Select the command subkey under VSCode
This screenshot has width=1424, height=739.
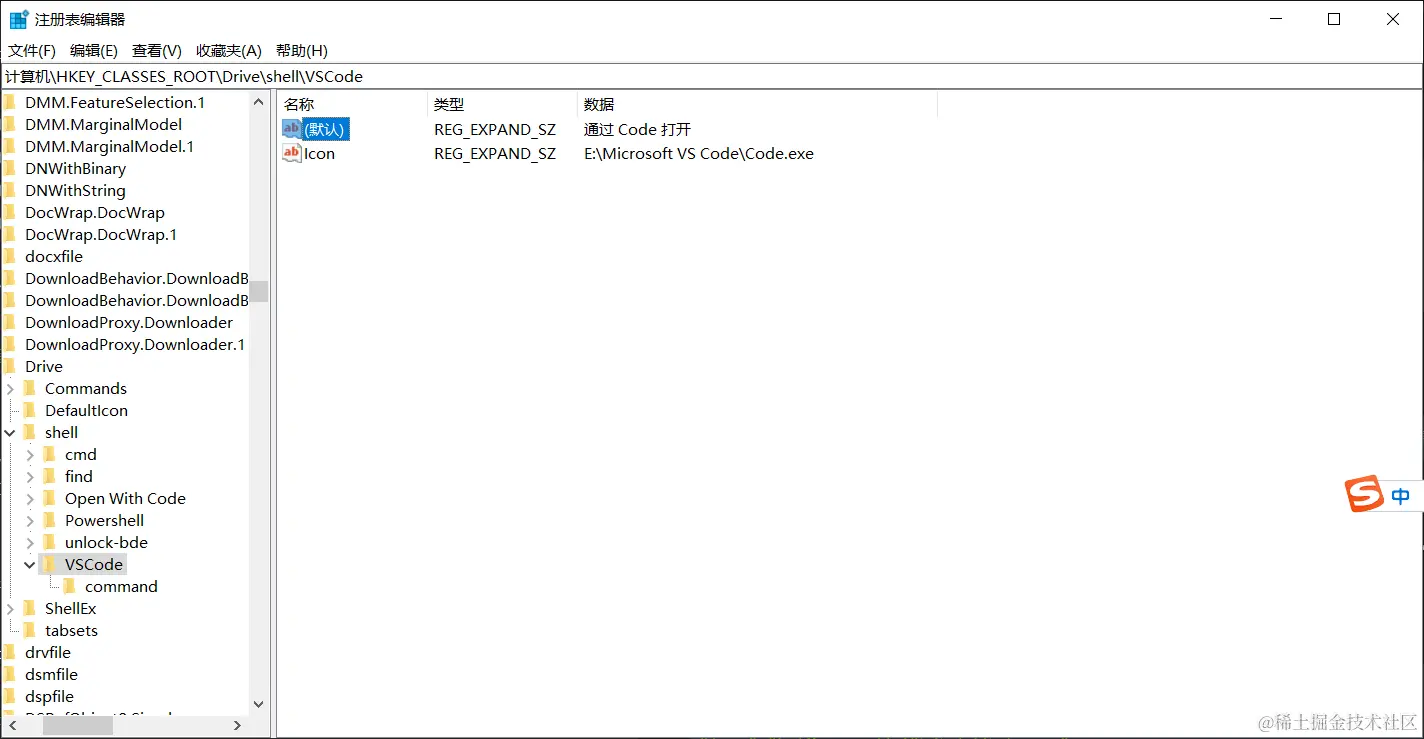click(121, 587)
